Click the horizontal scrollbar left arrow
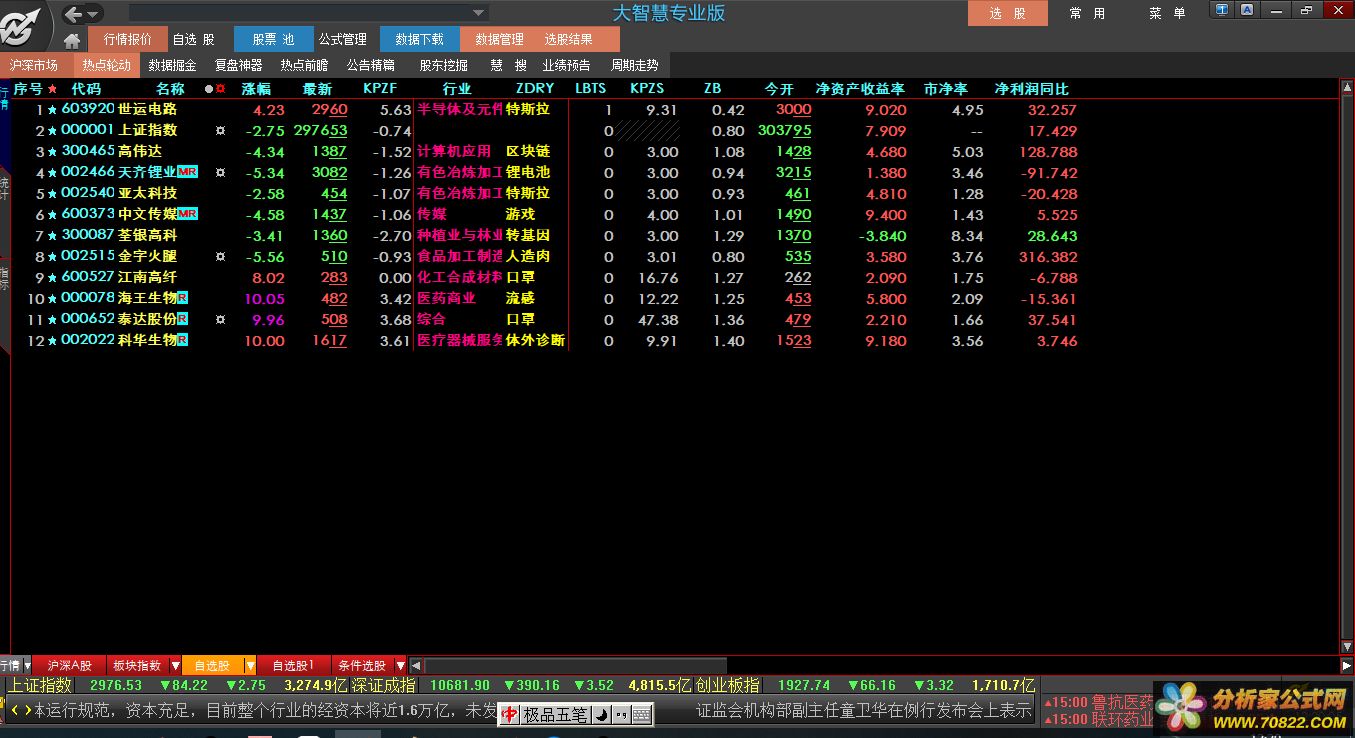 [417, 666]
